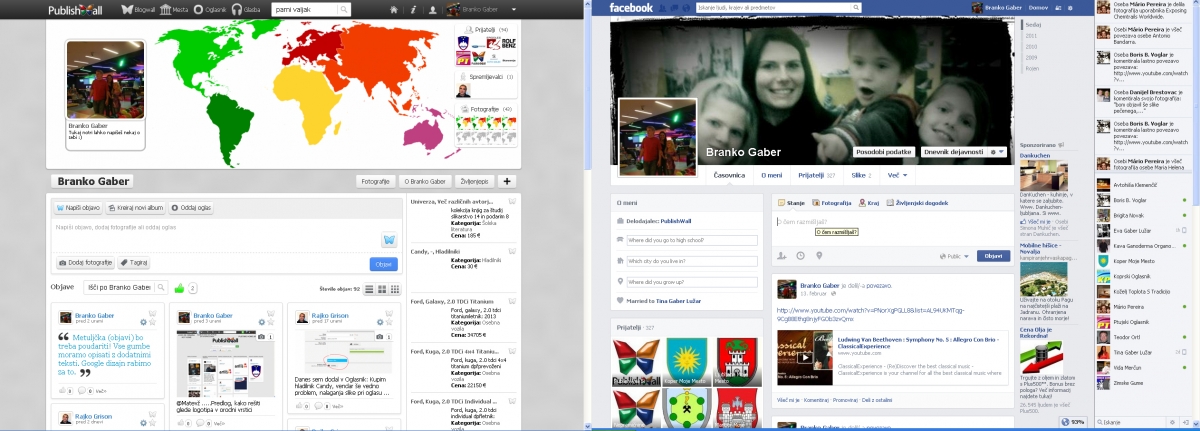Open Glasba headphones icon
Screen dimensions: 1200x431
(236, 9)
